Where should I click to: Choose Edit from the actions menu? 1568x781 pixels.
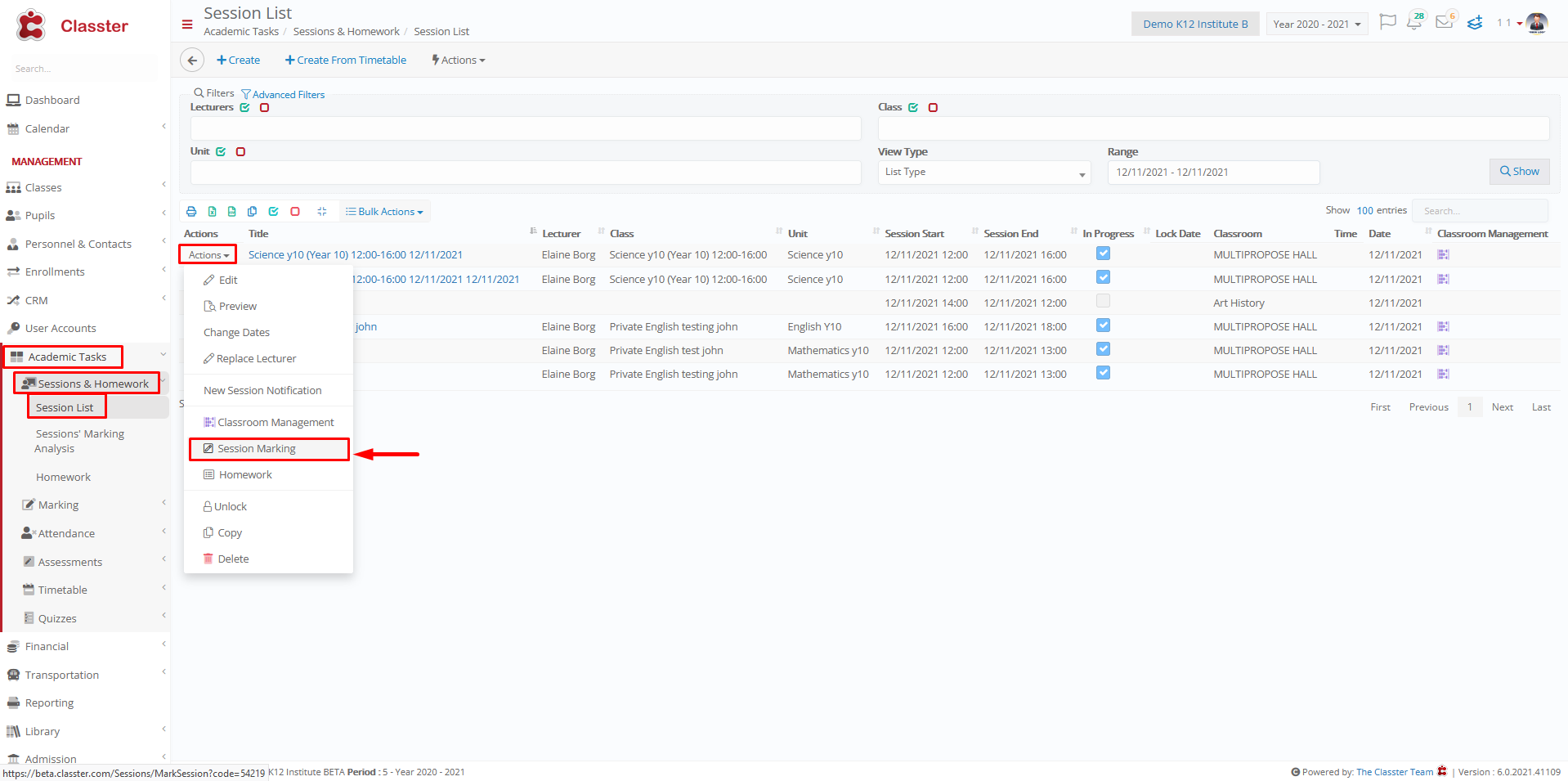(268, 281)
